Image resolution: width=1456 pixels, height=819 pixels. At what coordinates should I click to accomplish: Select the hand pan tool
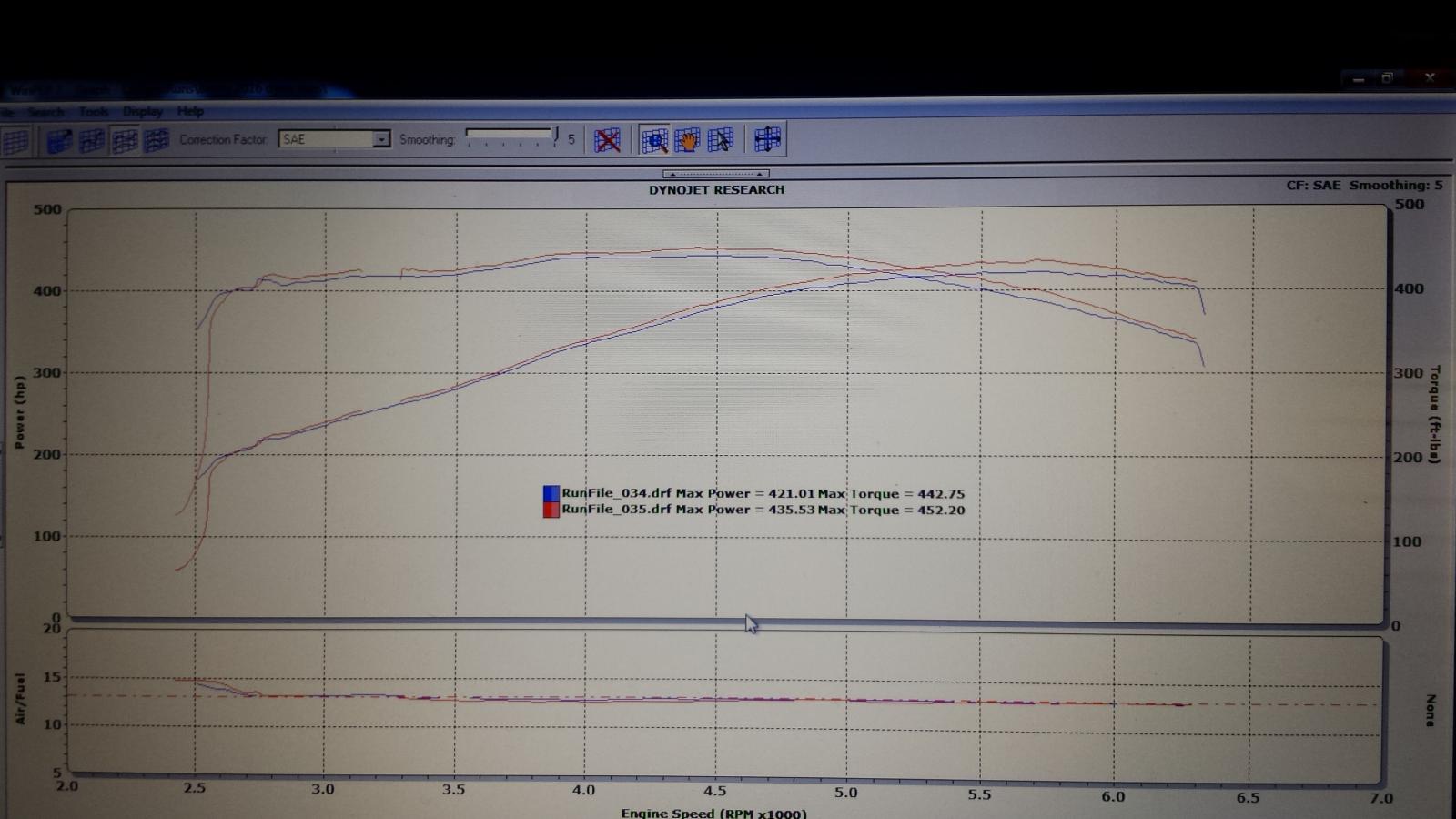pos(687,140)
